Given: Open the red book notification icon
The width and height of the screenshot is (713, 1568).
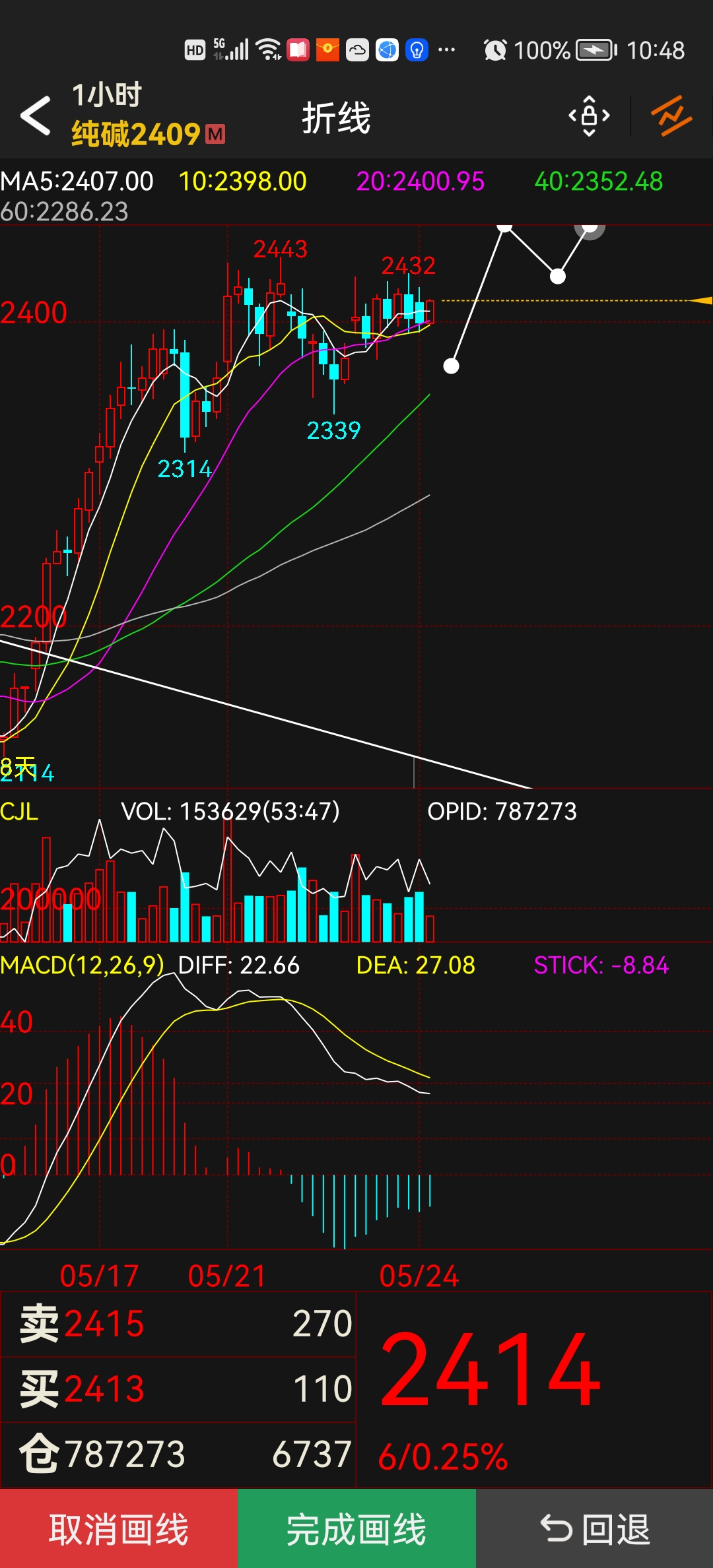Looking at the screenshot, I should tap(298, 50).
